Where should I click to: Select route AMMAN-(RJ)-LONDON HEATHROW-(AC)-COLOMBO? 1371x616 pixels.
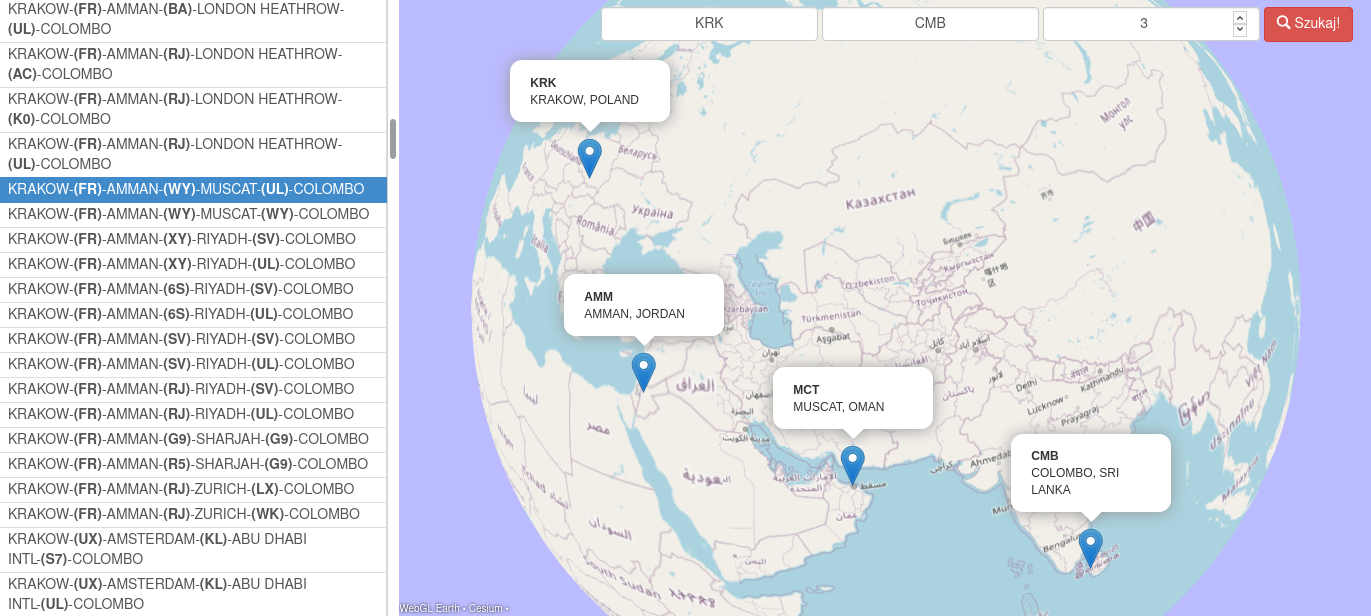193,65
